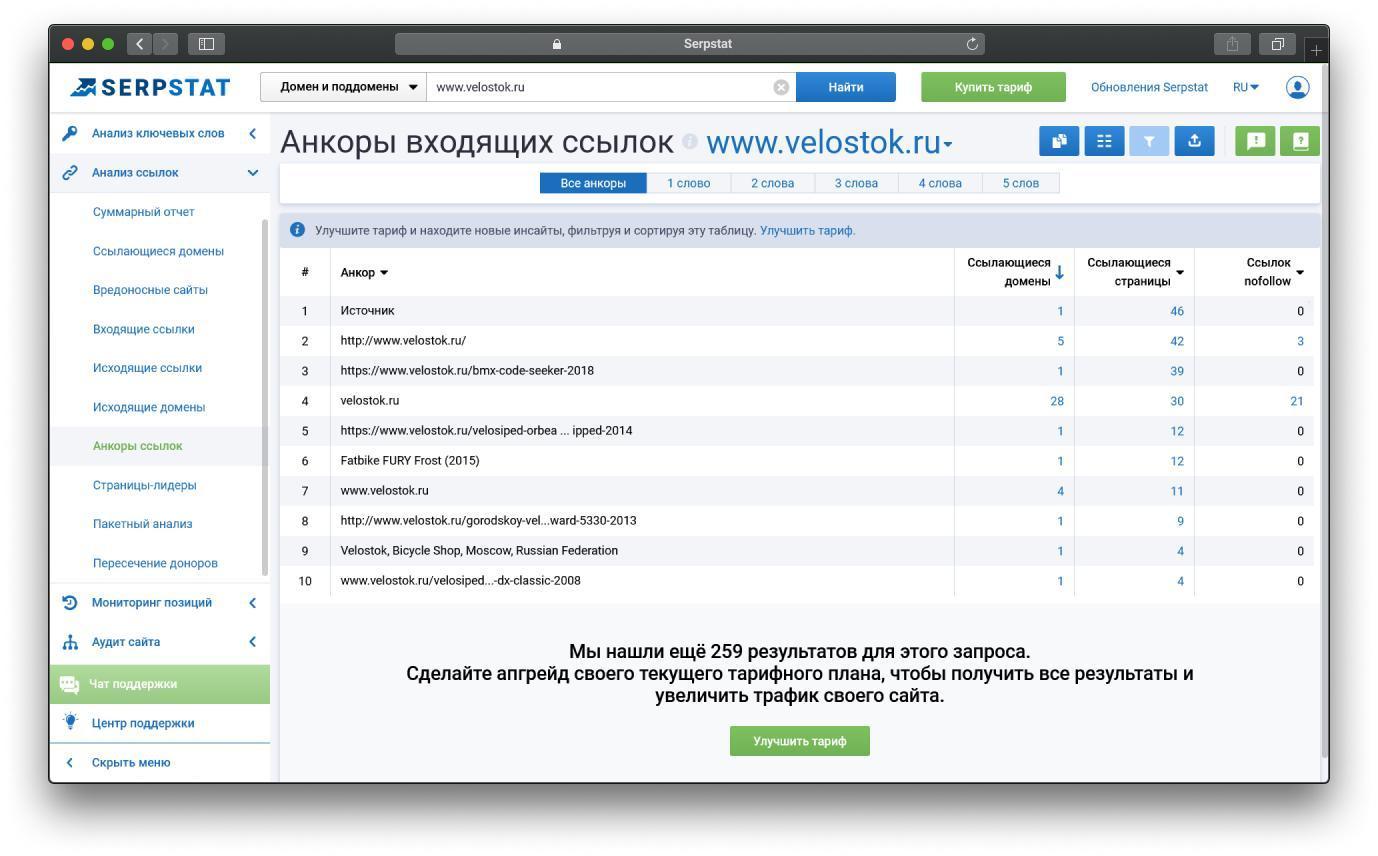Click the lightbulb support center icon
This screenshot has width=1378, height=856.
tap(70, 722)
